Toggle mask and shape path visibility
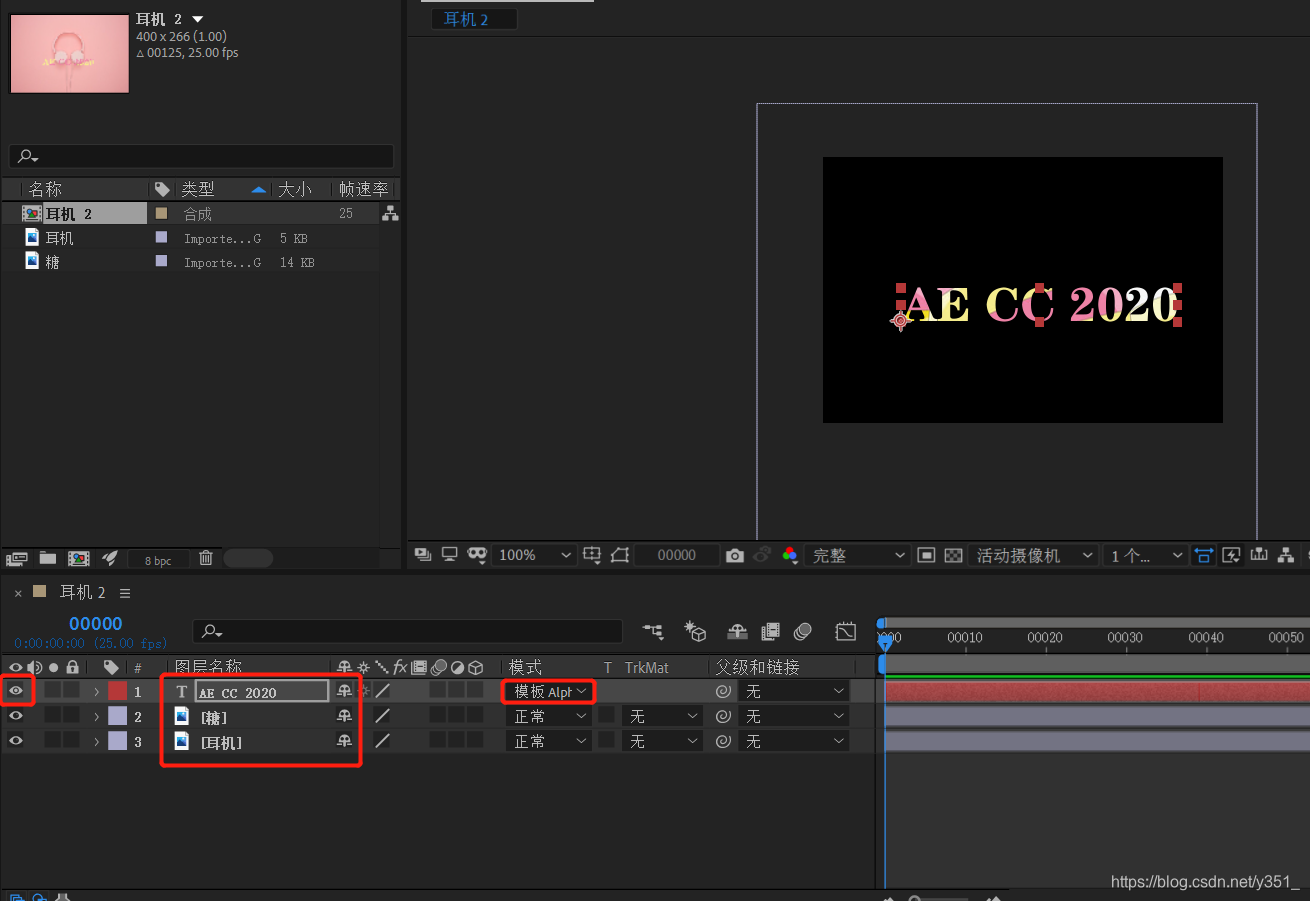This screenshot has height=901, width=1310. click(477, 554)
